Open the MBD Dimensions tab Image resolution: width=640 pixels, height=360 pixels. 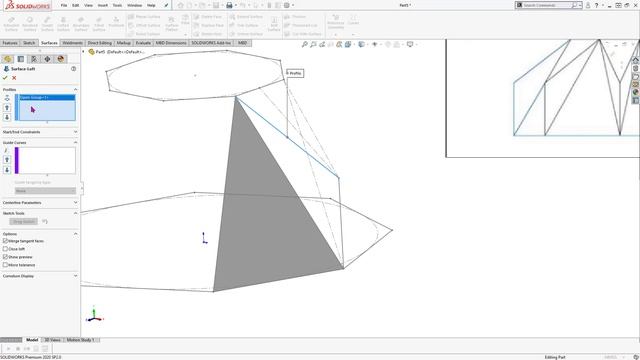point(171,43)
